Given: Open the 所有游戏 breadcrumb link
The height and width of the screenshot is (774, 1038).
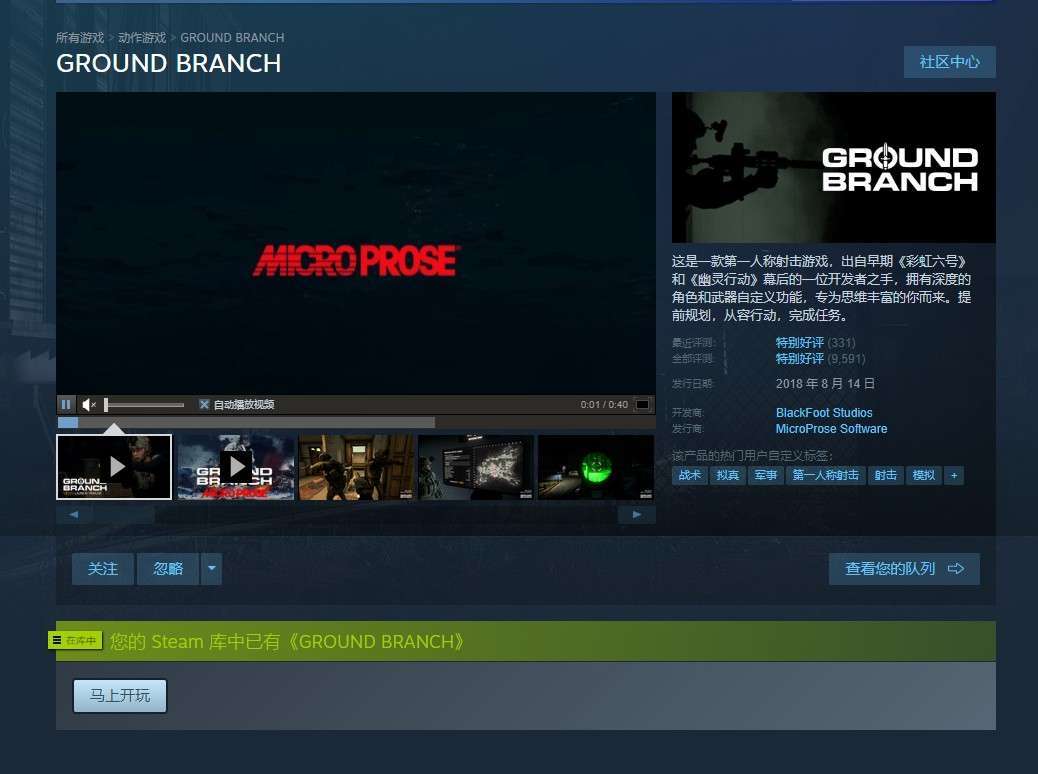Looking at the screenshot, I should tap(80, 38).
